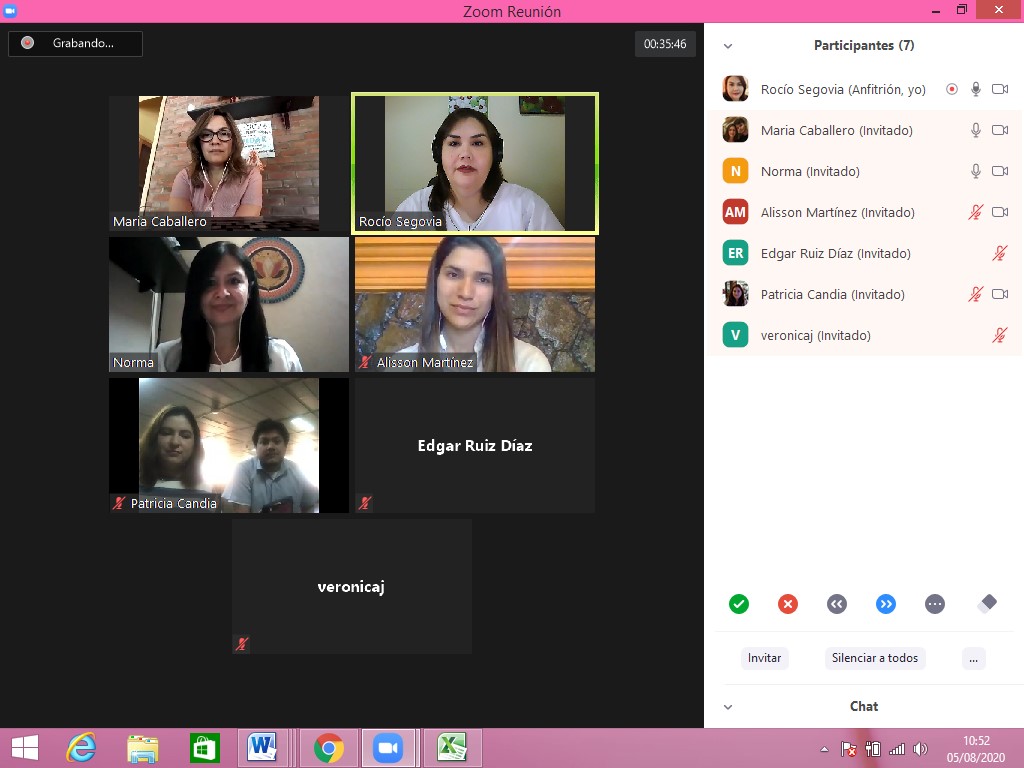1024x768 pixels.
Task: Click the name Edgar Ruiz Díaz (Invitado)
Action: (x=835, y=253)
